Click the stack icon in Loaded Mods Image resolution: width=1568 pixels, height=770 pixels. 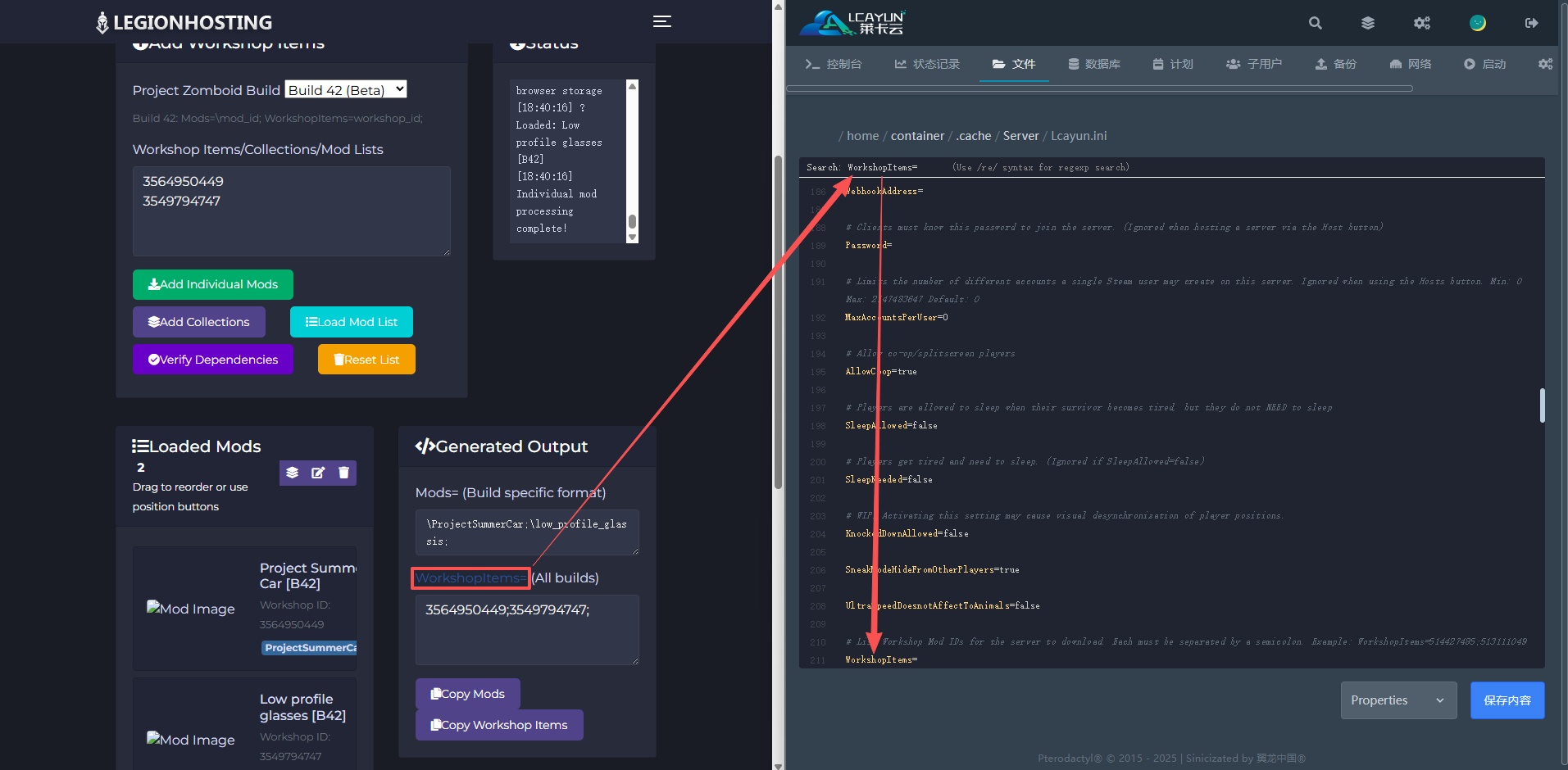[x=293, y=473]
